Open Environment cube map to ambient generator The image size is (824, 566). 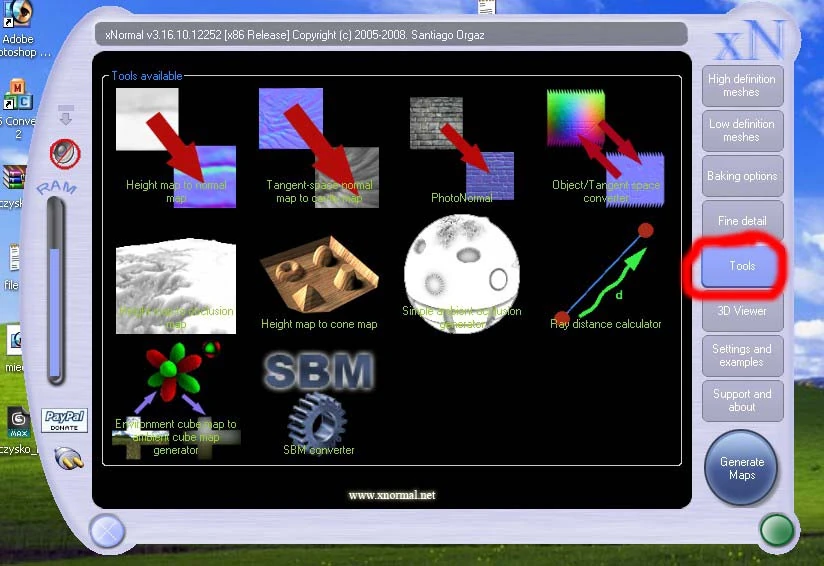(176, 399)
